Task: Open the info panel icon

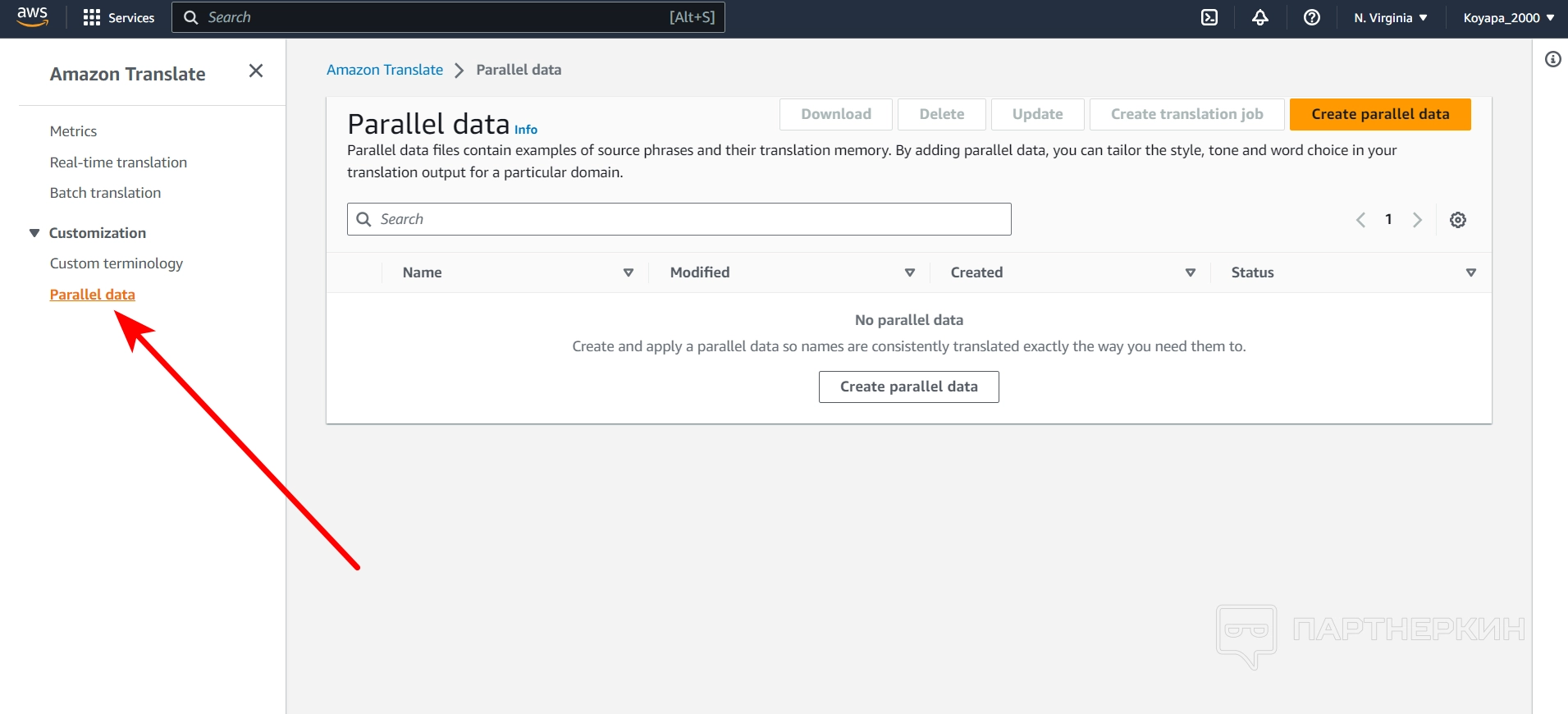Action: pos(1552,59)
